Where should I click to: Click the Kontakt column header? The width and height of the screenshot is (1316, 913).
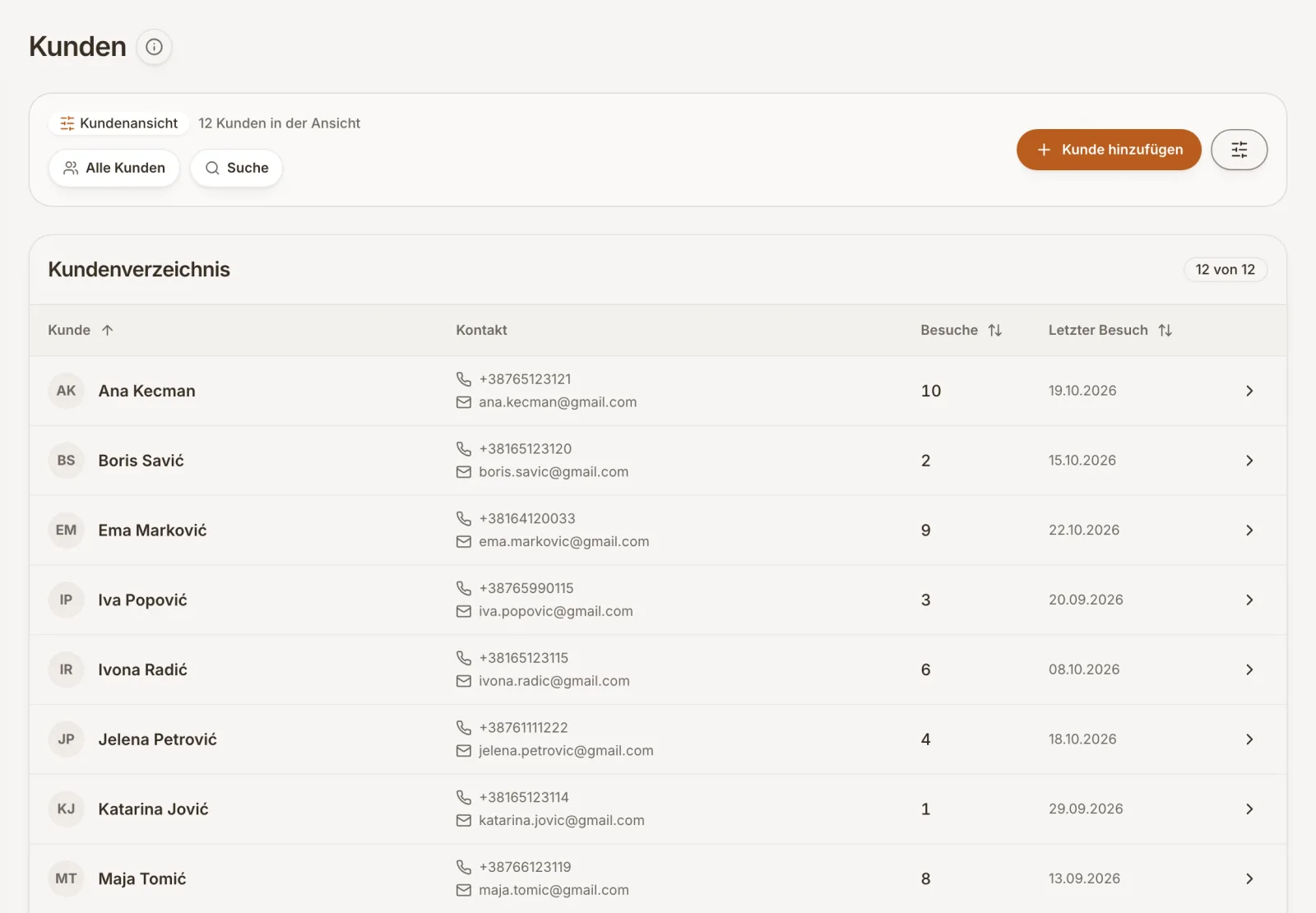(482, 330)
